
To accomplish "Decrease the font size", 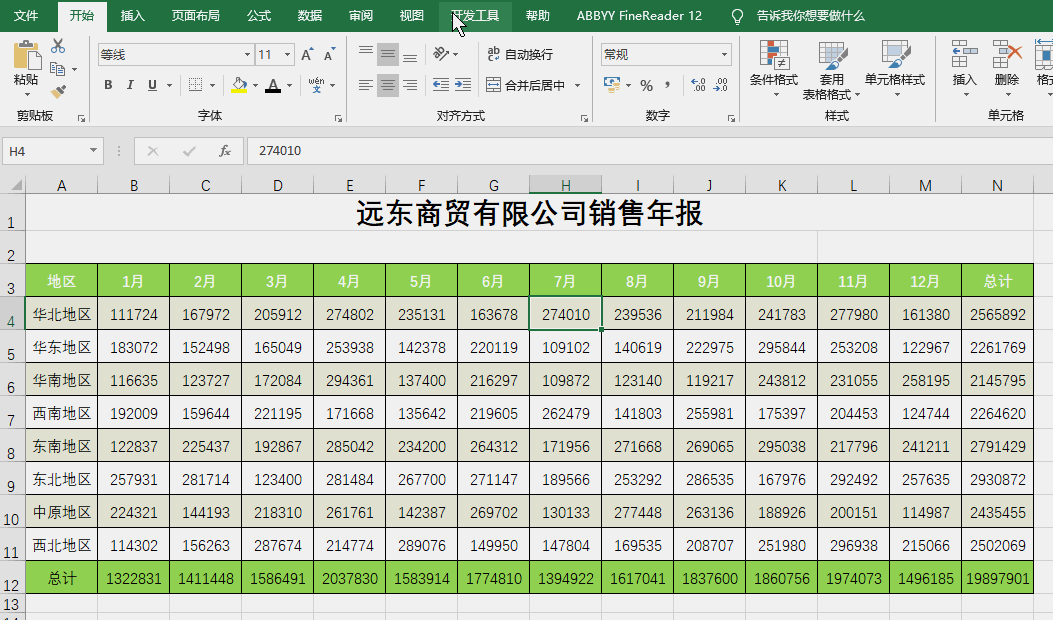I will pos(329,54).
